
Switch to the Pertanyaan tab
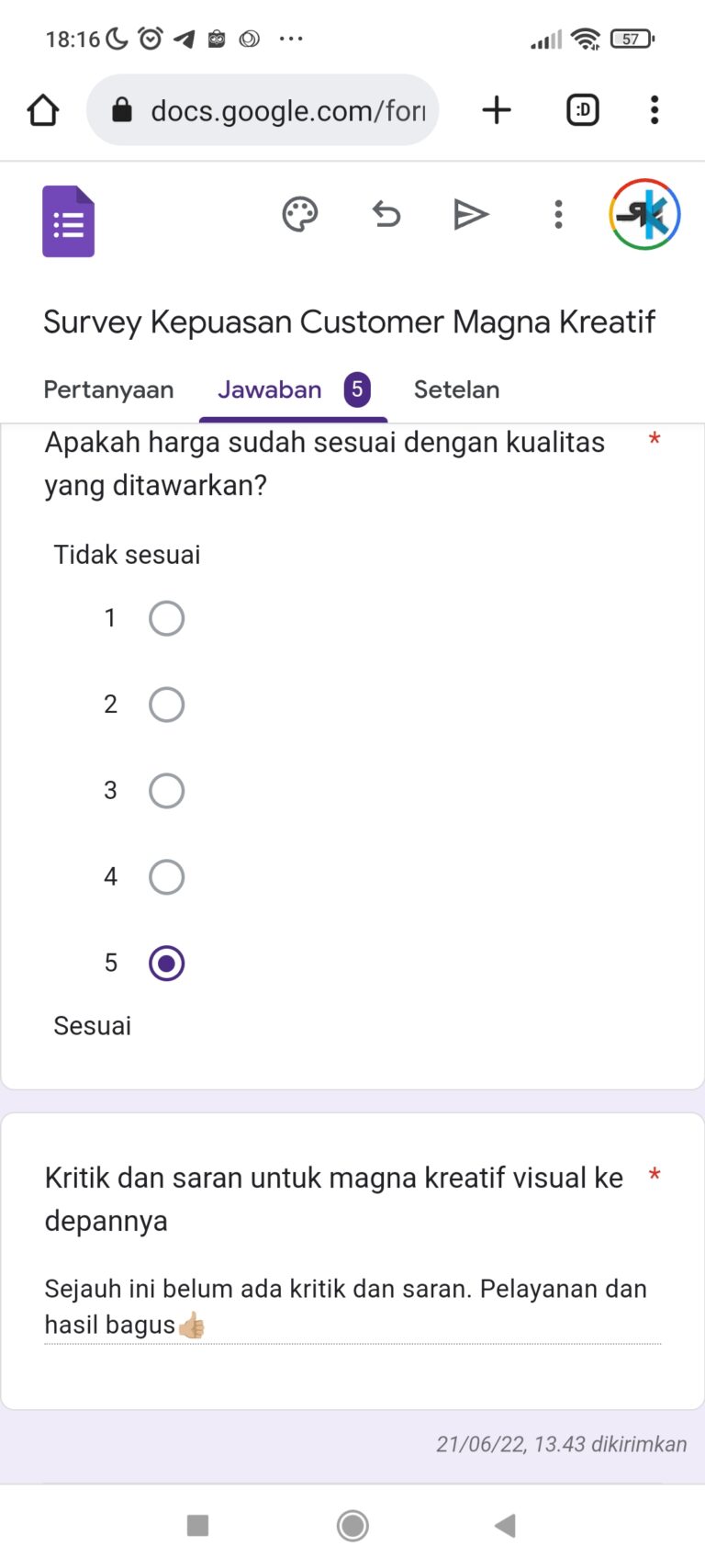[x=108, y=389]
